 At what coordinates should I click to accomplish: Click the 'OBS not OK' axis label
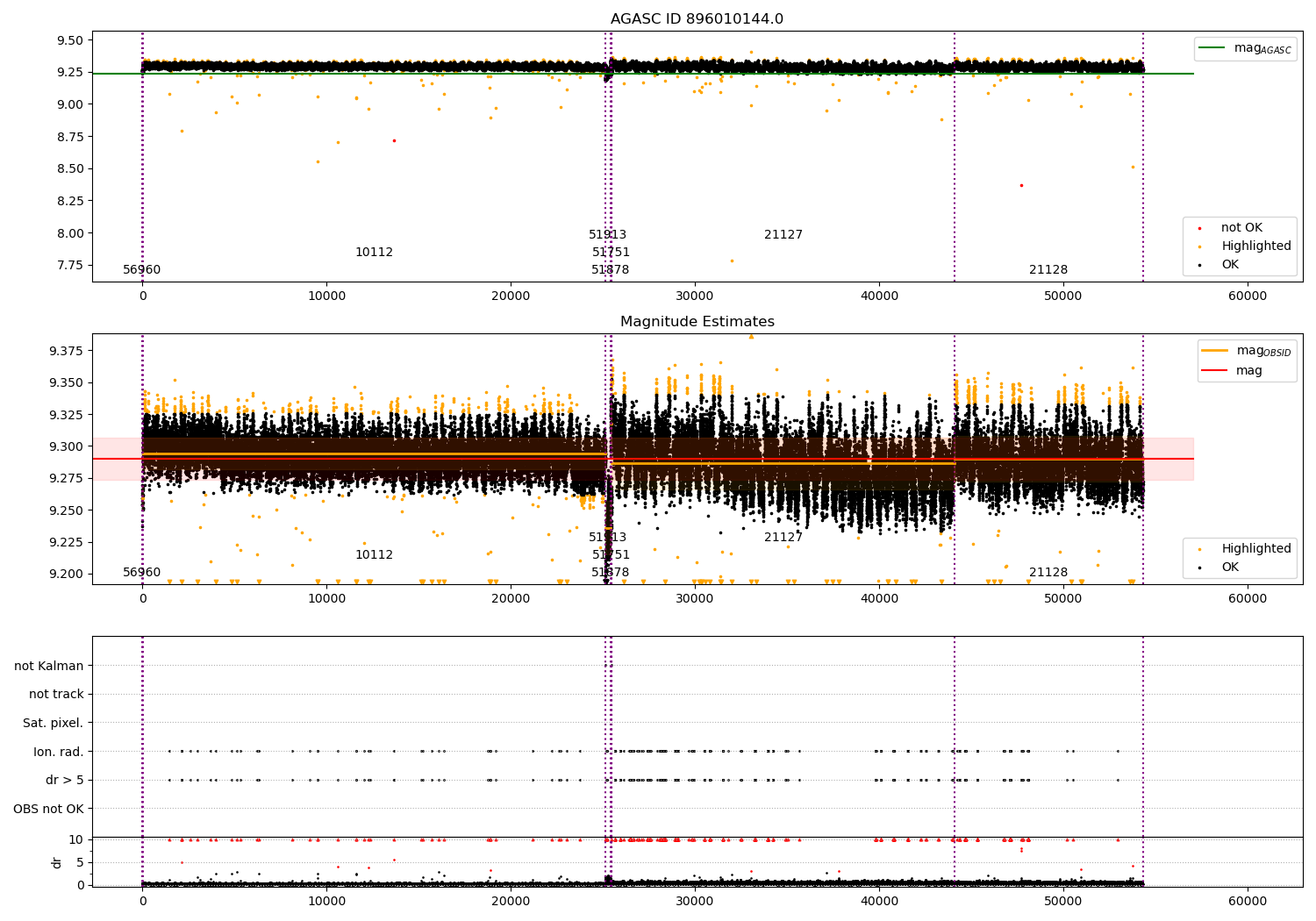tap(49, 809)
